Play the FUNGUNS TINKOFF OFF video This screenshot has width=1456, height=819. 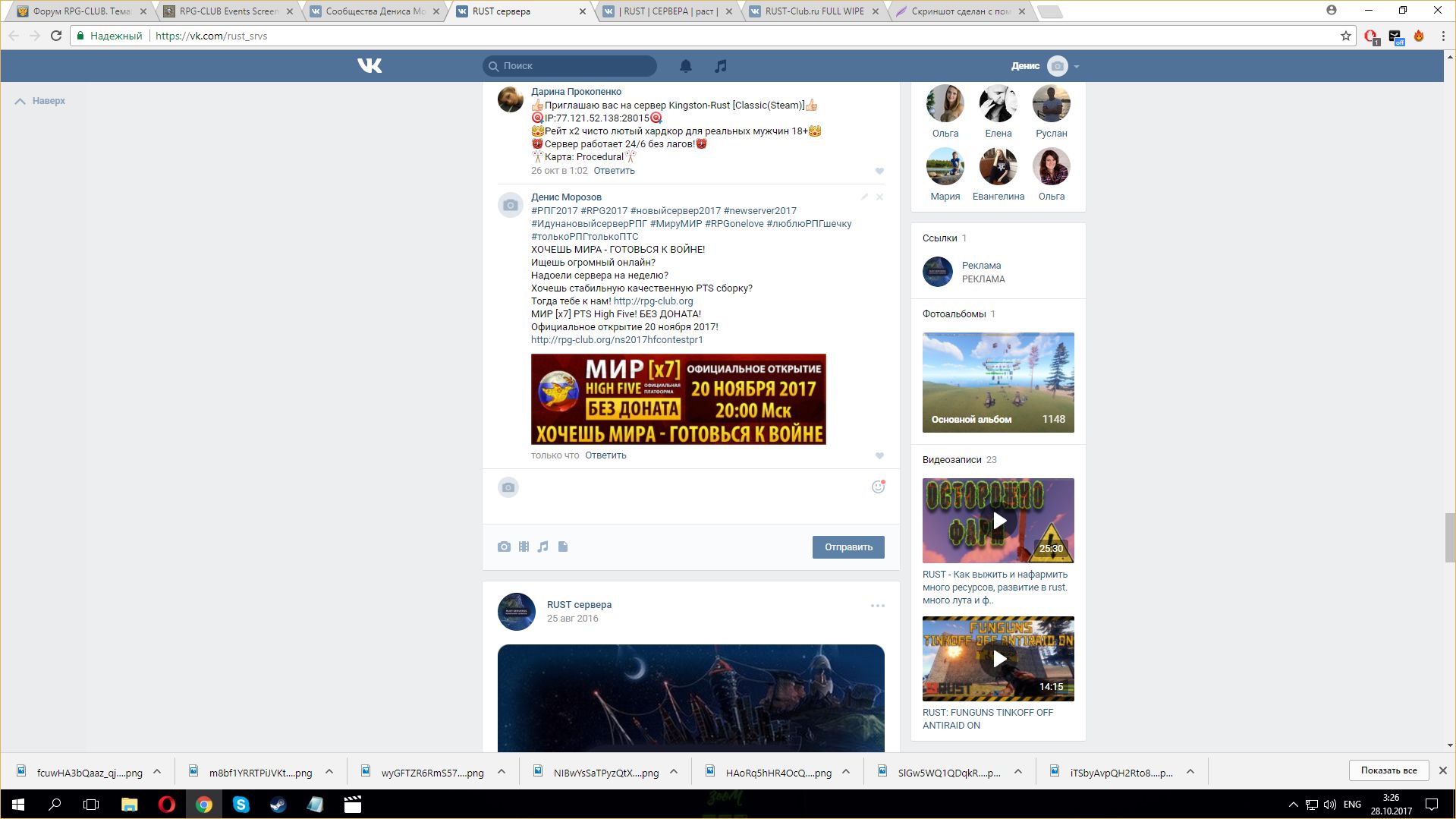point(998,659)
